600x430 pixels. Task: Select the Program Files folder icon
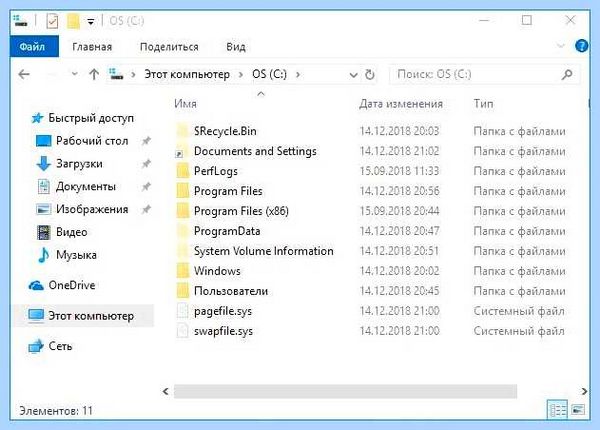183,191
